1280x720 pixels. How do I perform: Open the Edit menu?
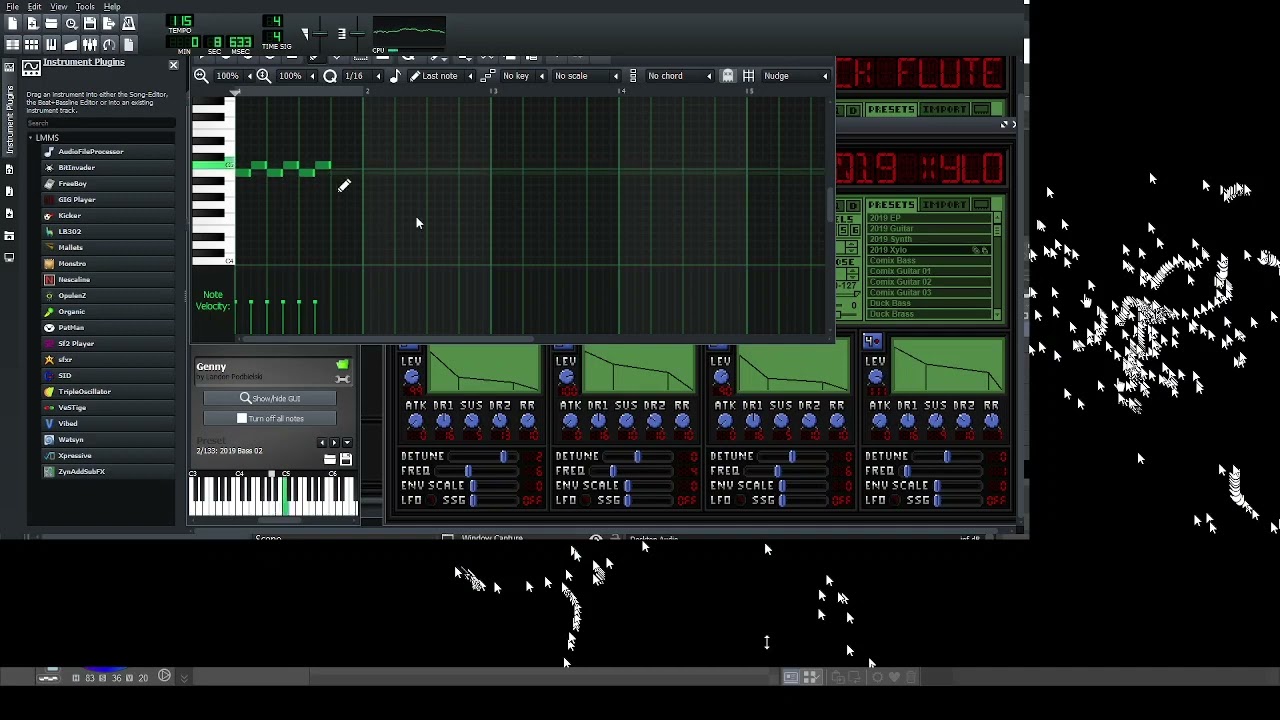point(35,7)
